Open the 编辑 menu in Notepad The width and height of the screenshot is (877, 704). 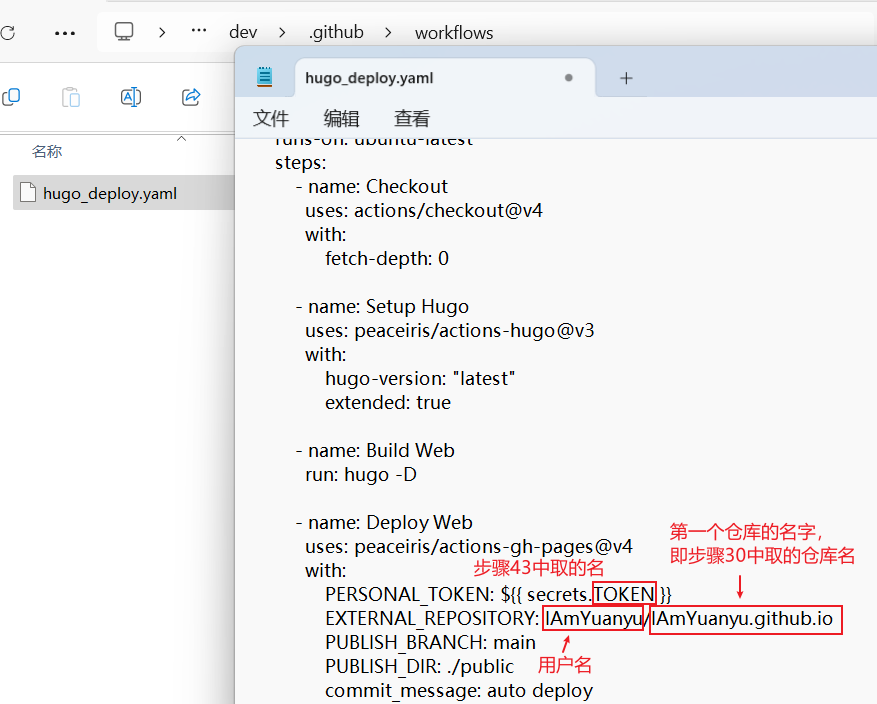pyautogui.click(x=341, y=119)
